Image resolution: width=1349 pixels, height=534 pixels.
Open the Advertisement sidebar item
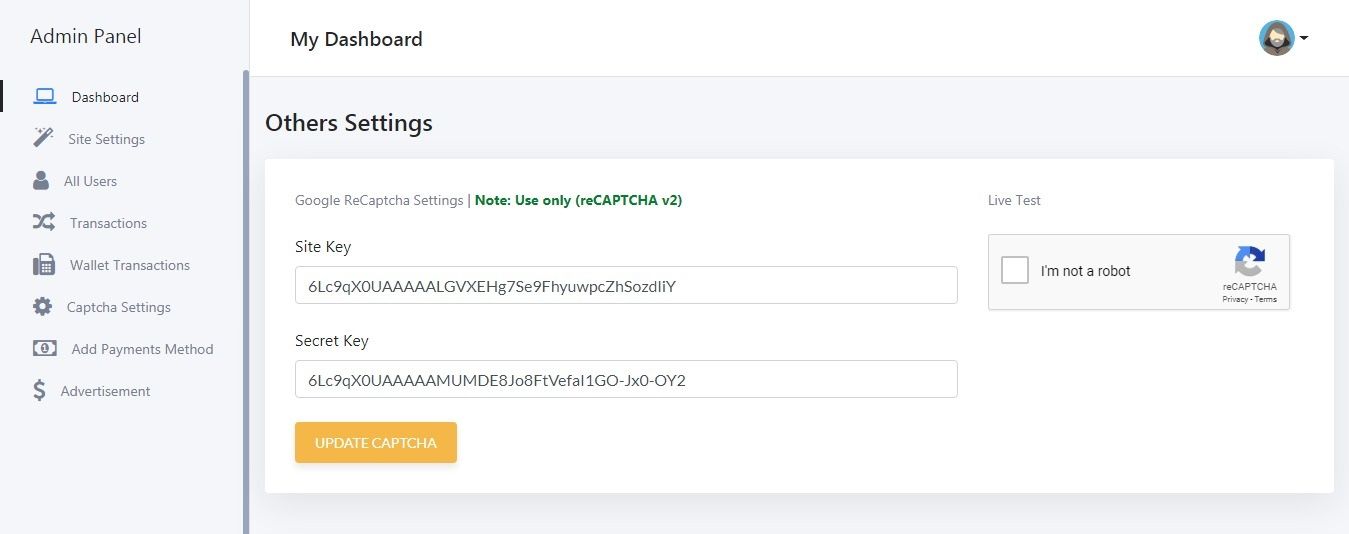pyautogui.click(x=105, y=391)
